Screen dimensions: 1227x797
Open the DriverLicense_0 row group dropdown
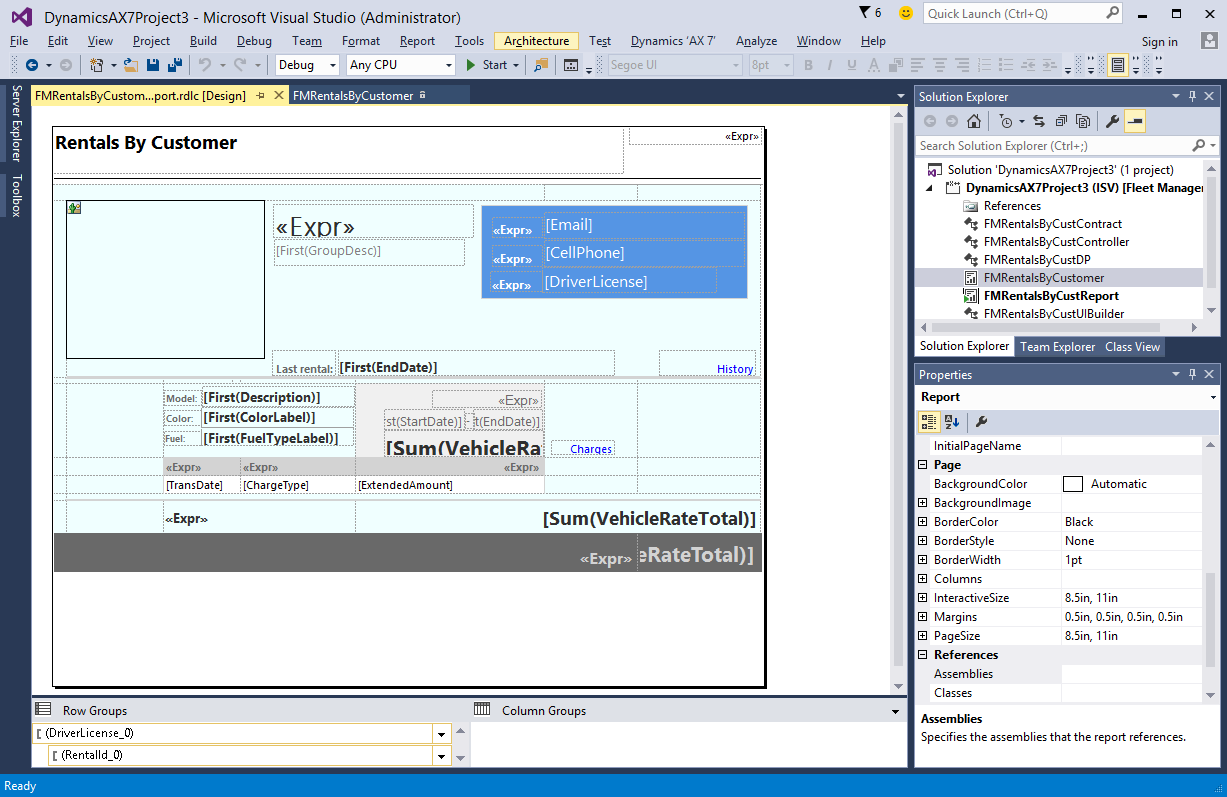pyautogui.click(x=440, y=733)
